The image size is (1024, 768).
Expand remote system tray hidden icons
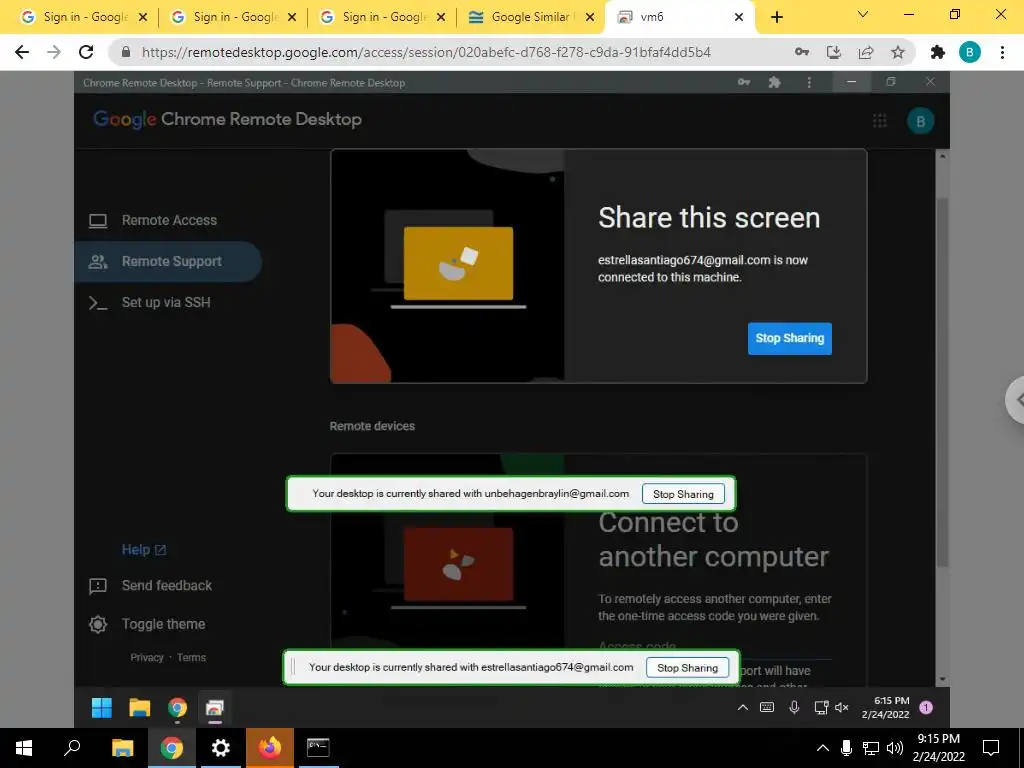pyautogui.click(x=743, y=707)
